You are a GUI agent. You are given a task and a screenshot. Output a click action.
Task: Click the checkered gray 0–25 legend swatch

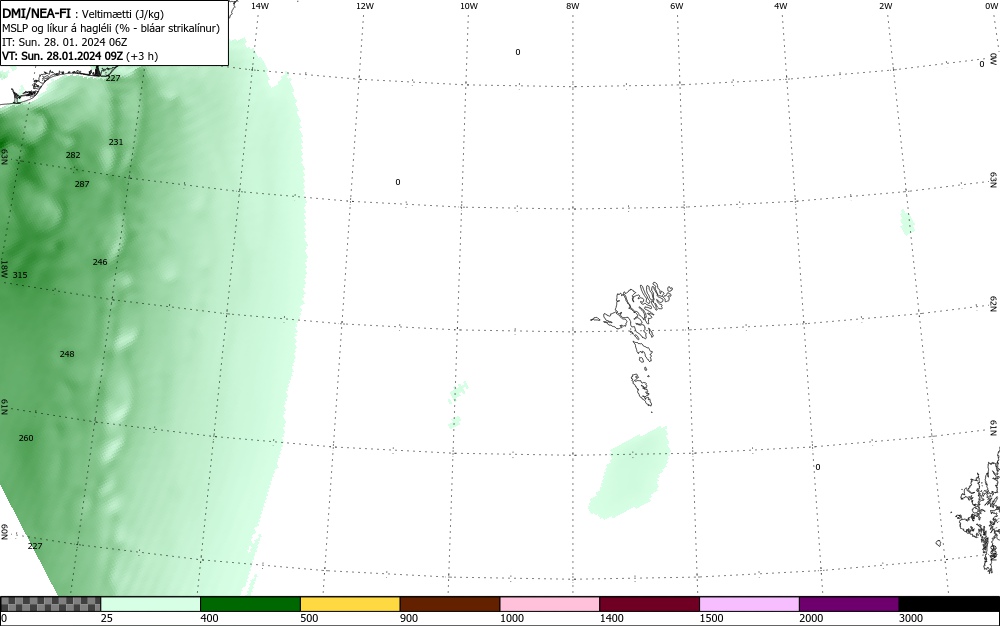[50, 604]
